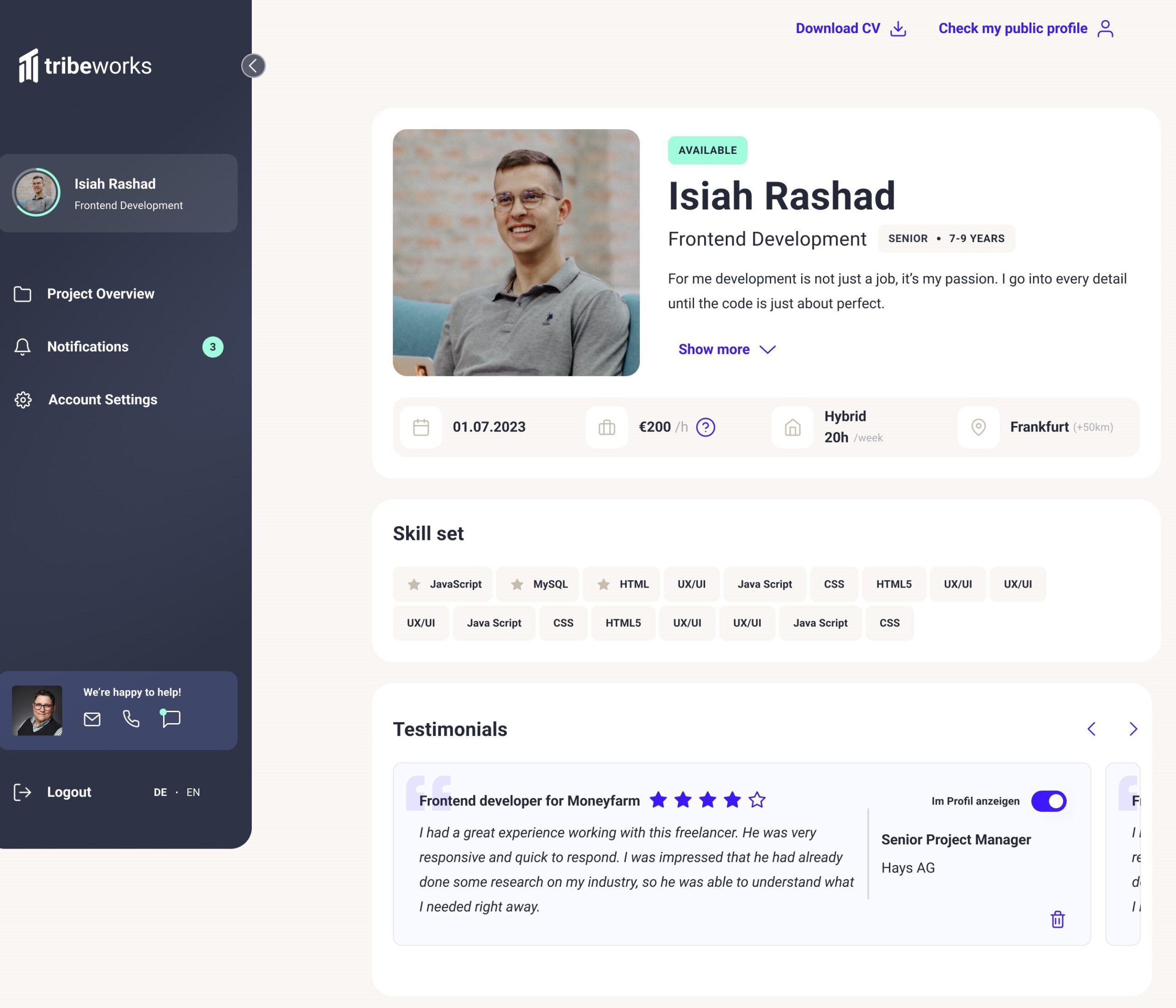Switch language to DE
The image size is (1176, 1008).
tap(161, 793)
